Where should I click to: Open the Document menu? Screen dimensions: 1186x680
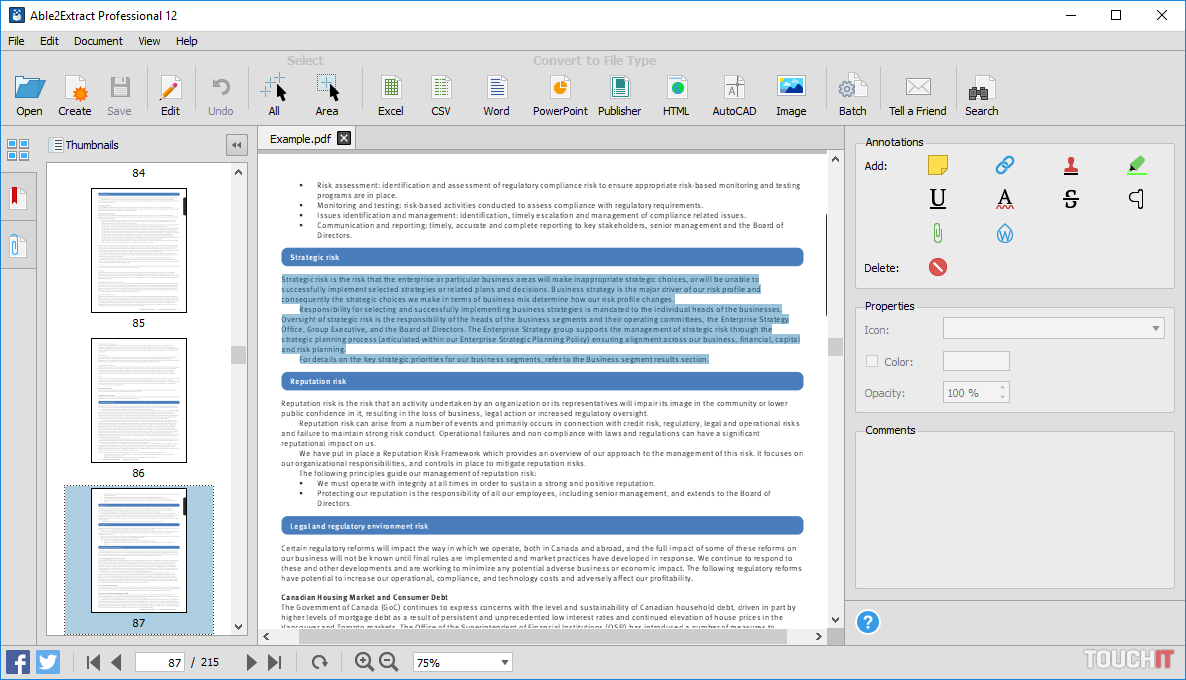(98, 41)
